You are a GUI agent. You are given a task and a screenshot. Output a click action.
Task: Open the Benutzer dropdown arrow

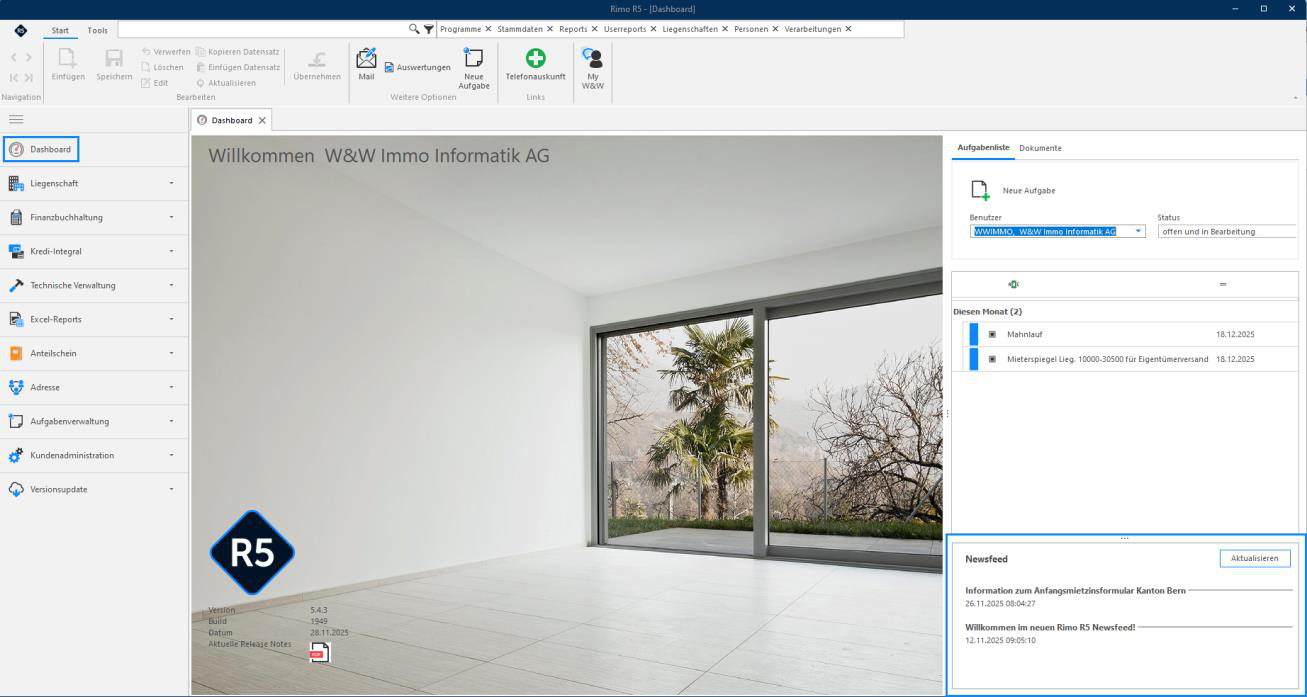[1138, 231]
